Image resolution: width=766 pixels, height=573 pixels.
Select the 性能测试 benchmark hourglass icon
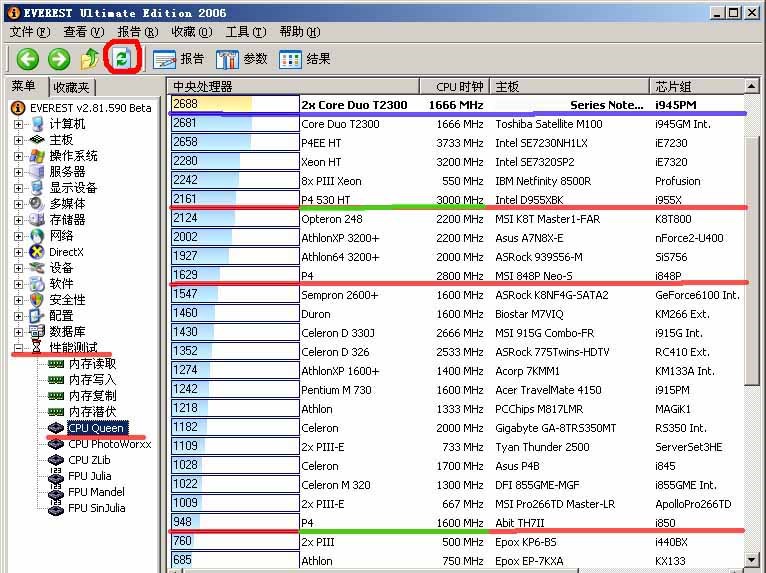pyautogui.click(x=37, y=347)
